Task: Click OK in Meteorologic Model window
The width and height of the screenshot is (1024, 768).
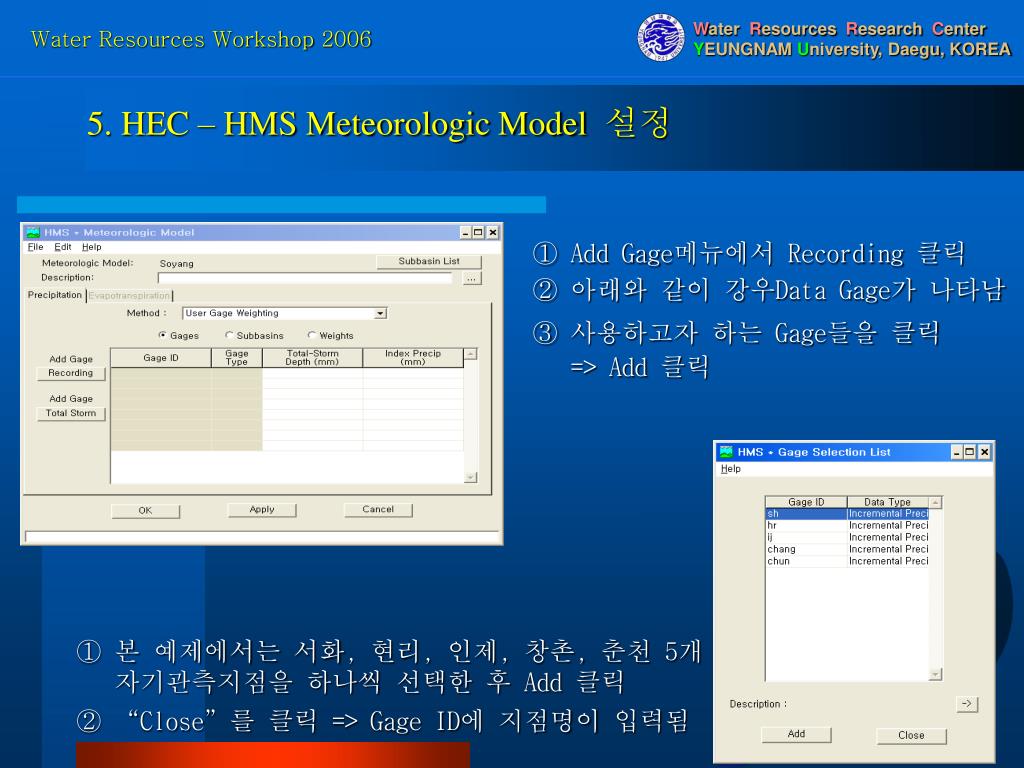Action: pyautogui.click(x=145, y=511)
